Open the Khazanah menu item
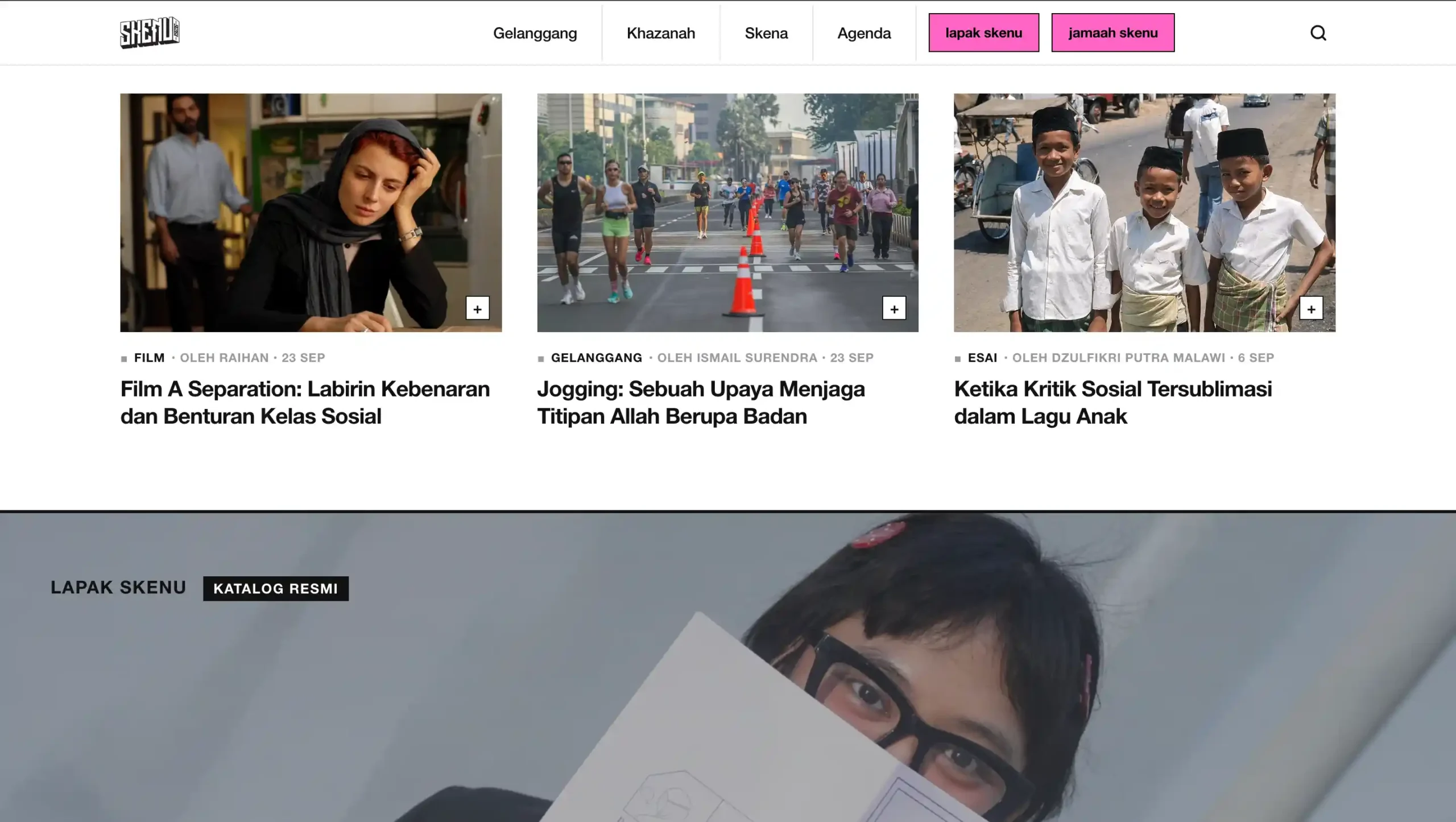 [661, 33]
